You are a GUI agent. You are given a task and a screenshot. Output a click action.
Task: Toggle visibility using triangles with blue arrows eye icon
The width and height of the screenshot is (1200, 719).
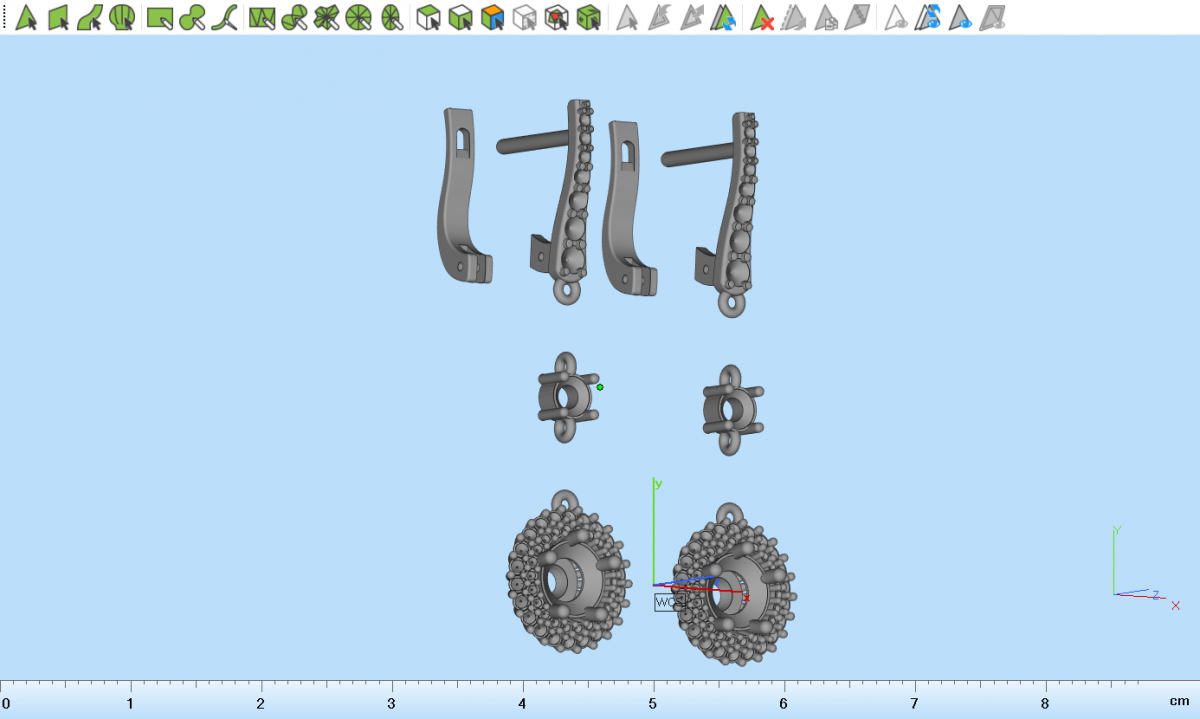tap(929, 17)
